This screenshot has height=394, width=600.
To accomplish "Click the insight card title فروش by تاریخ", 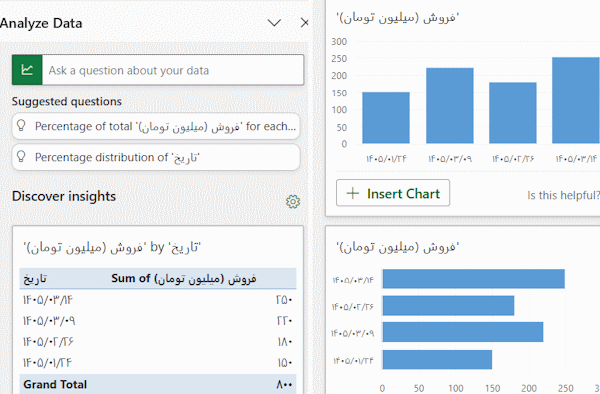I will click(x=112, y=247).
